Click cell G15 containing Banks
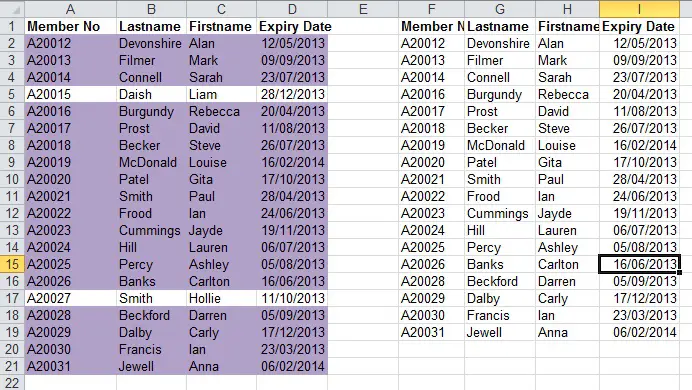This screenshot has width=692, height=390. coord(500,264)
